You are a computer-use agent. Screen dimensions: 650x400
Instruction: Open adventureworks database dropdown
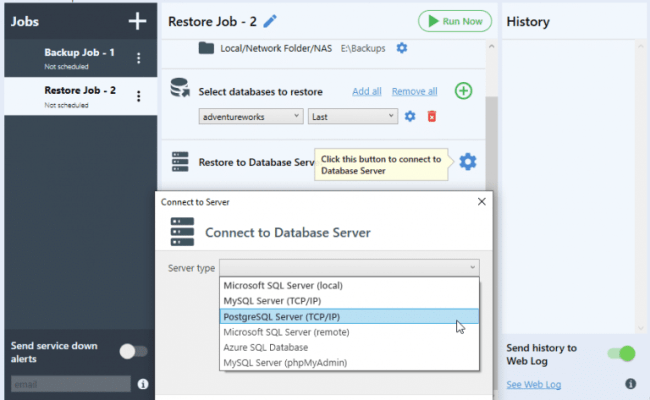[251, 116]
